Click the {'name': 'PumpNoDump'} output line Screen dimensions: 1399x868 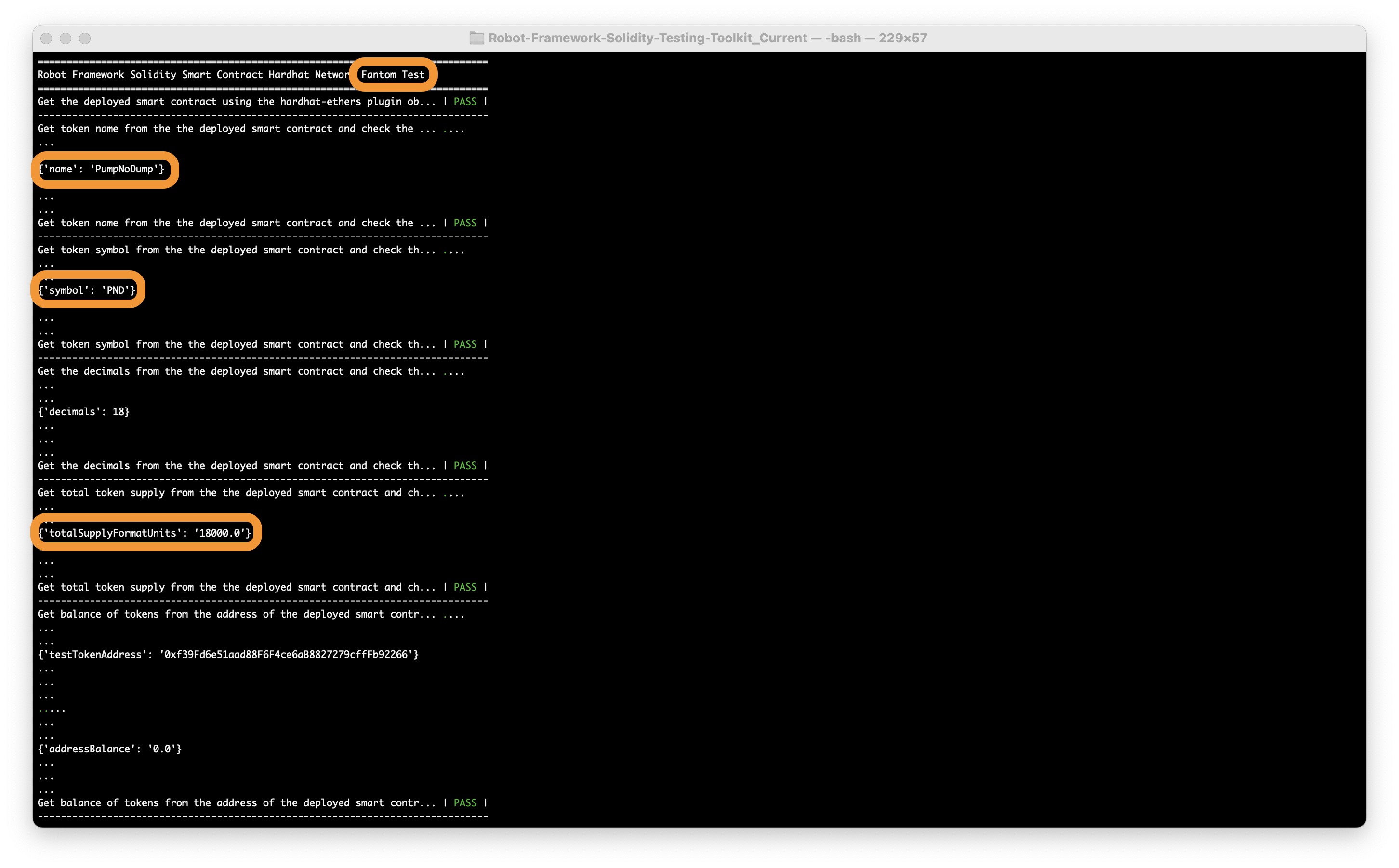click(x=102, y=170)
